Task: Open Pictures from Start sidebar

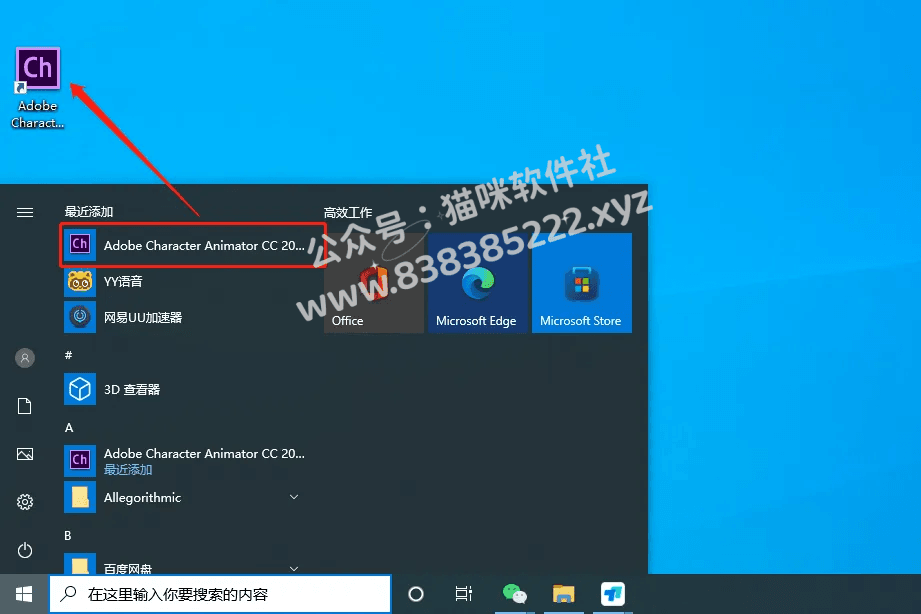Action: [25, 454]
